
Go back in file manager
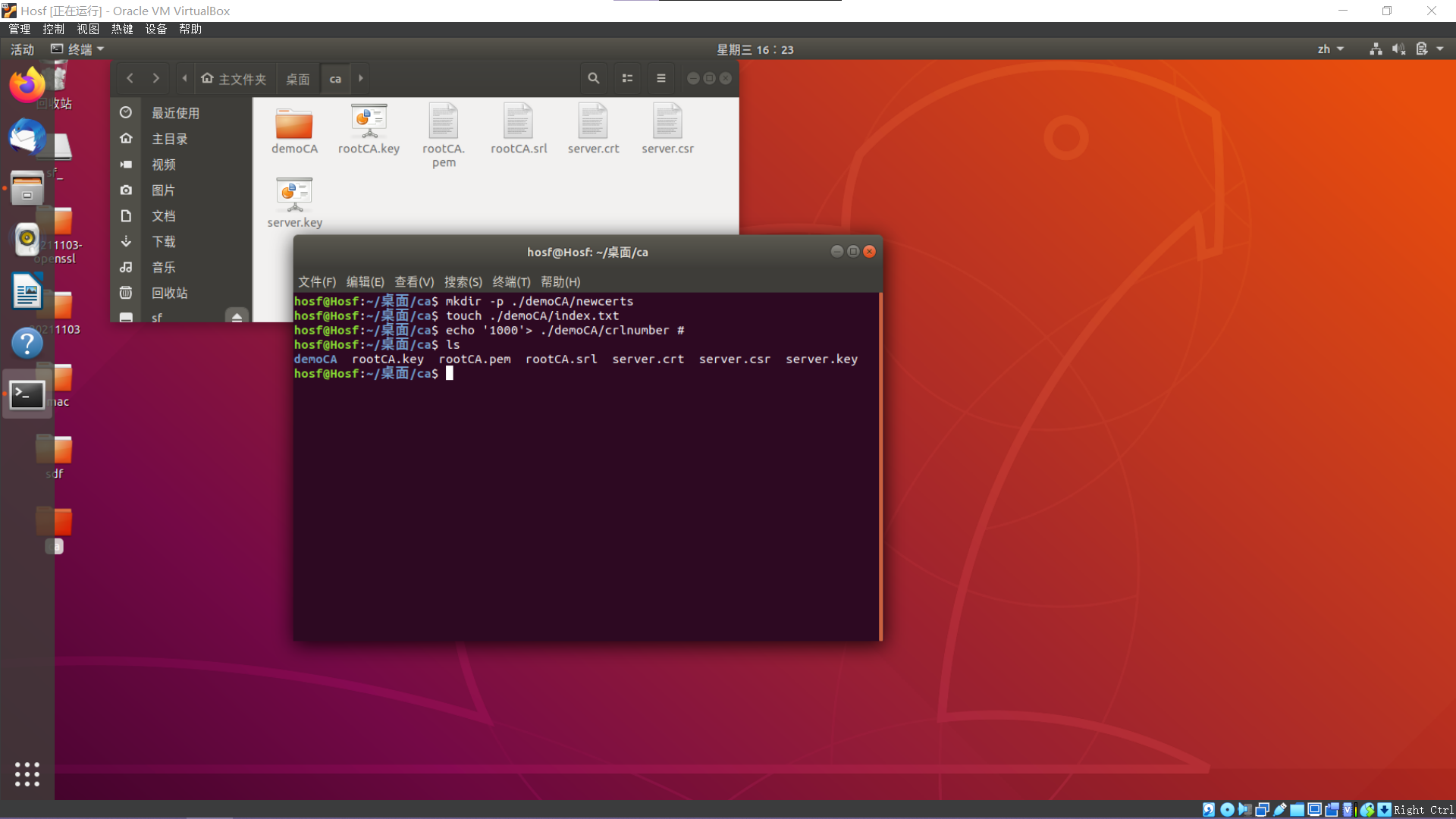coord(130,78)
